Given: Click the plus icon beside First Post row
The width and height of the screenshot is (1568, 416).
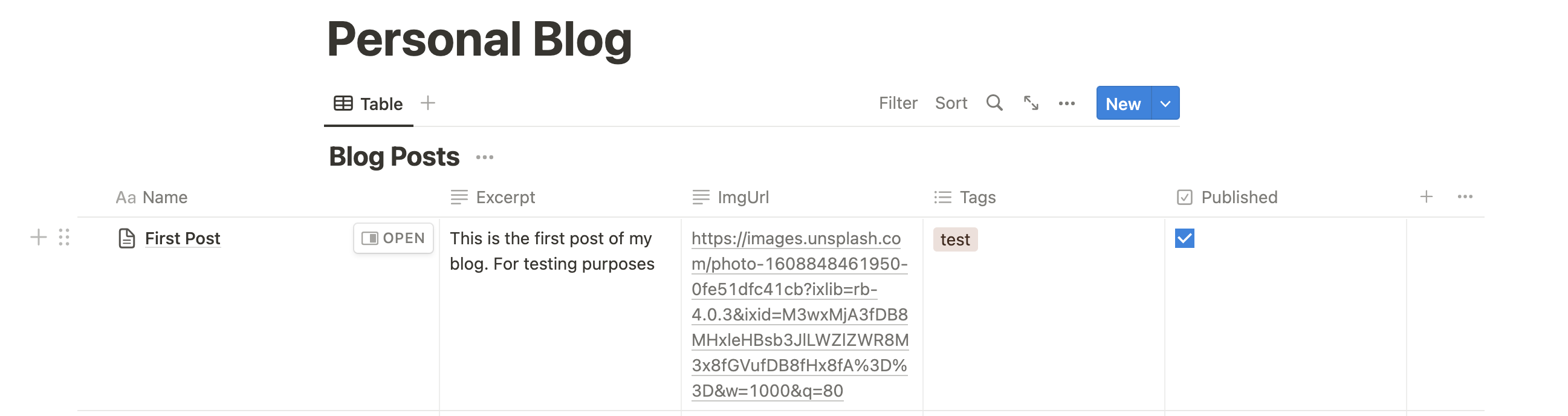Looking at the screenshot, I should tap(38, 237).
